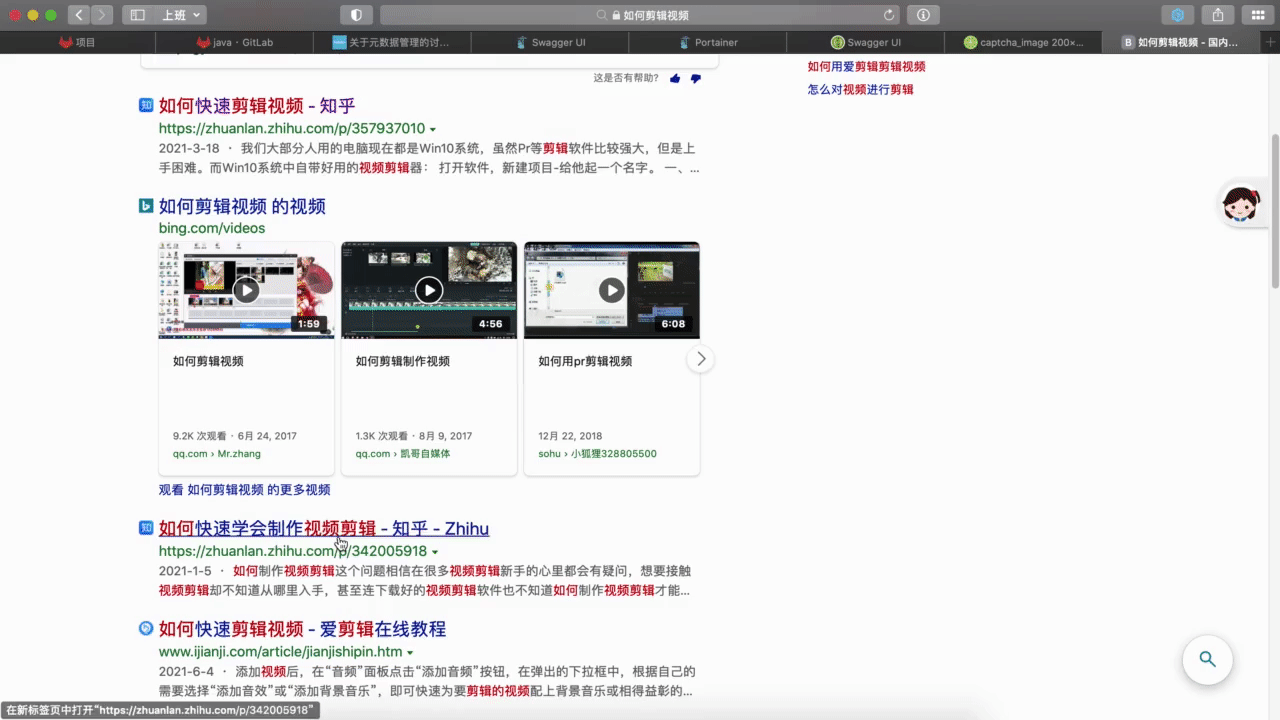Open Safari share icon in toolbar
Screen dimensions: 1280x720
pyautogui.click(x=1218, y=15)
